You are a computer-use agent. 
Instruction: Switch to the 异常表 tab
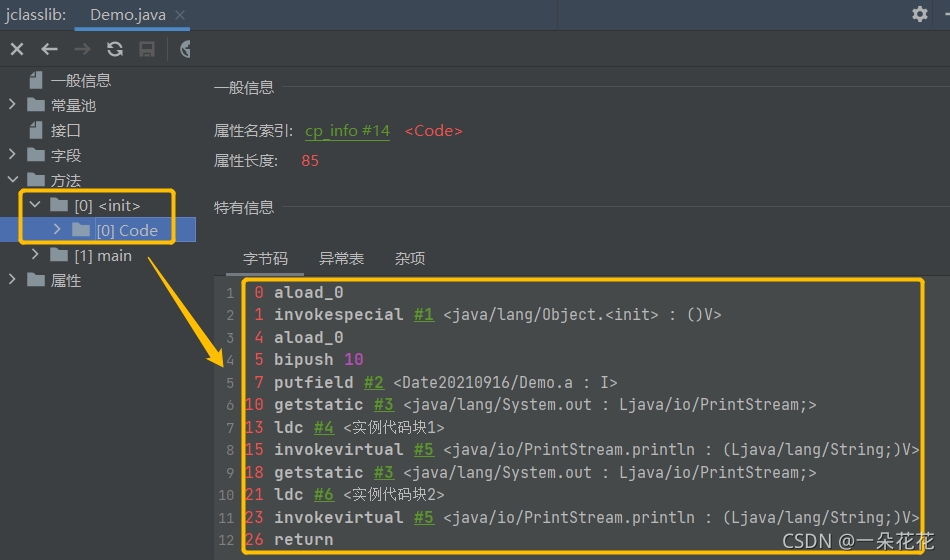[341, 259]
